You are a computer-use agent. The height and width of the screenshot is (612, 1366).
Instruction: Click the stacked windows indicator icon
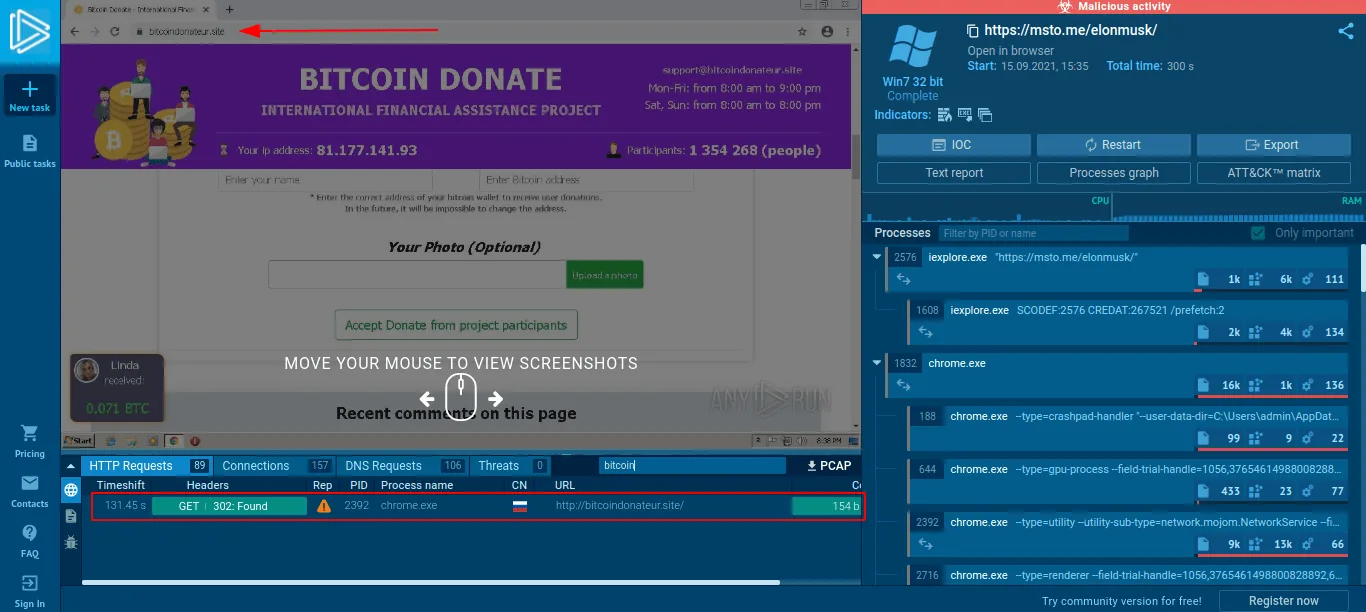[x=985, y=115]
